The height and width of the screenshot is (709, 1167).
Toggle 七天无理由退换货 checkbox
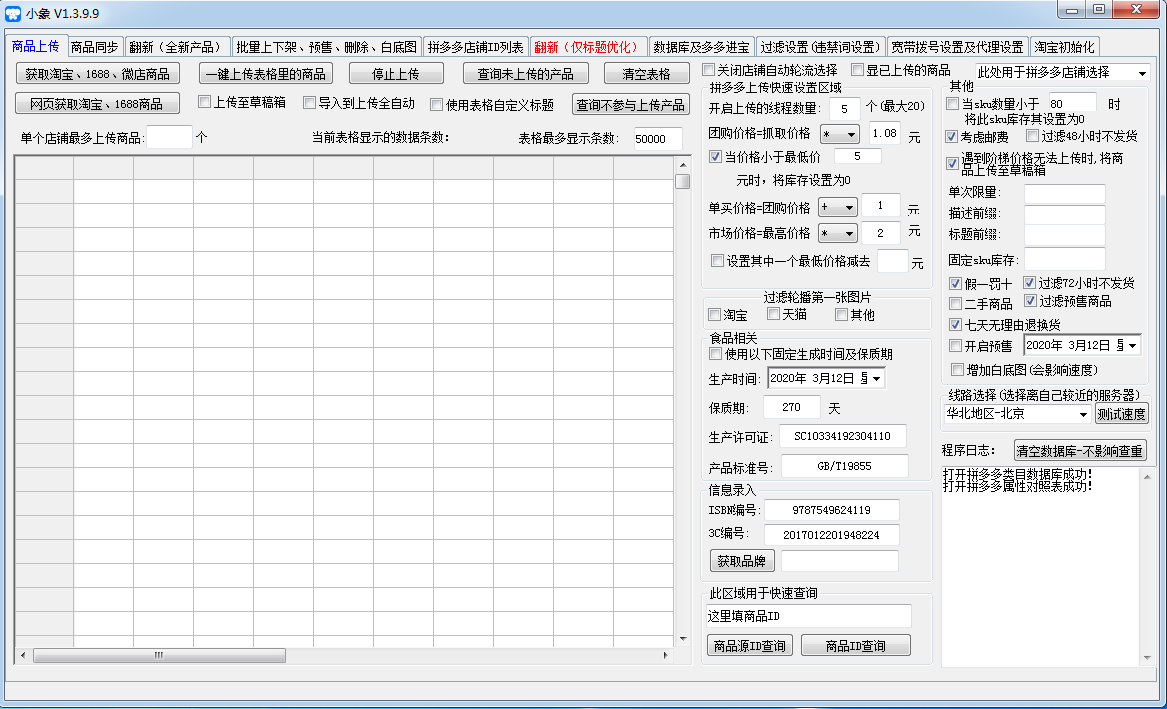(x=956, y=324)
